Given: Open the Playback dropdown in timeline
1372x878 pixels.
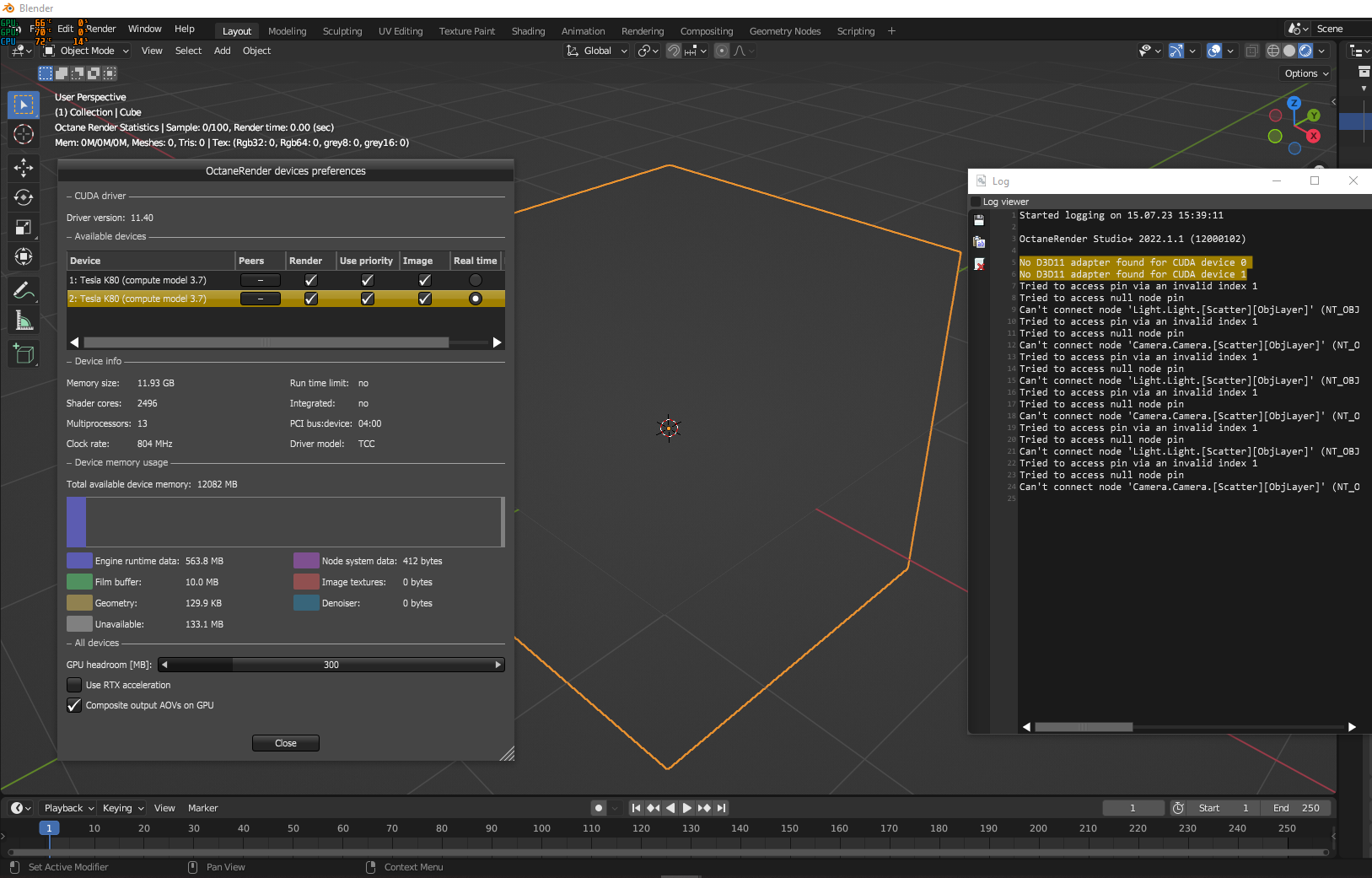Looking at the screenshot, I should (69, 808).
